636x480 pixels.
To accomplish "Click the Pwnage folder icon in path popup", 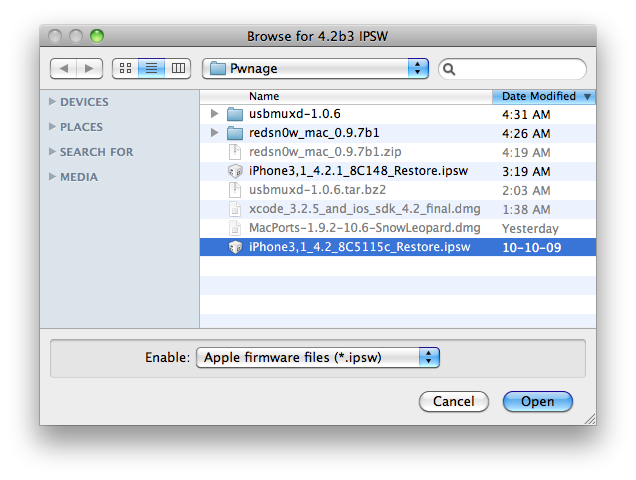I will point(217,68).
